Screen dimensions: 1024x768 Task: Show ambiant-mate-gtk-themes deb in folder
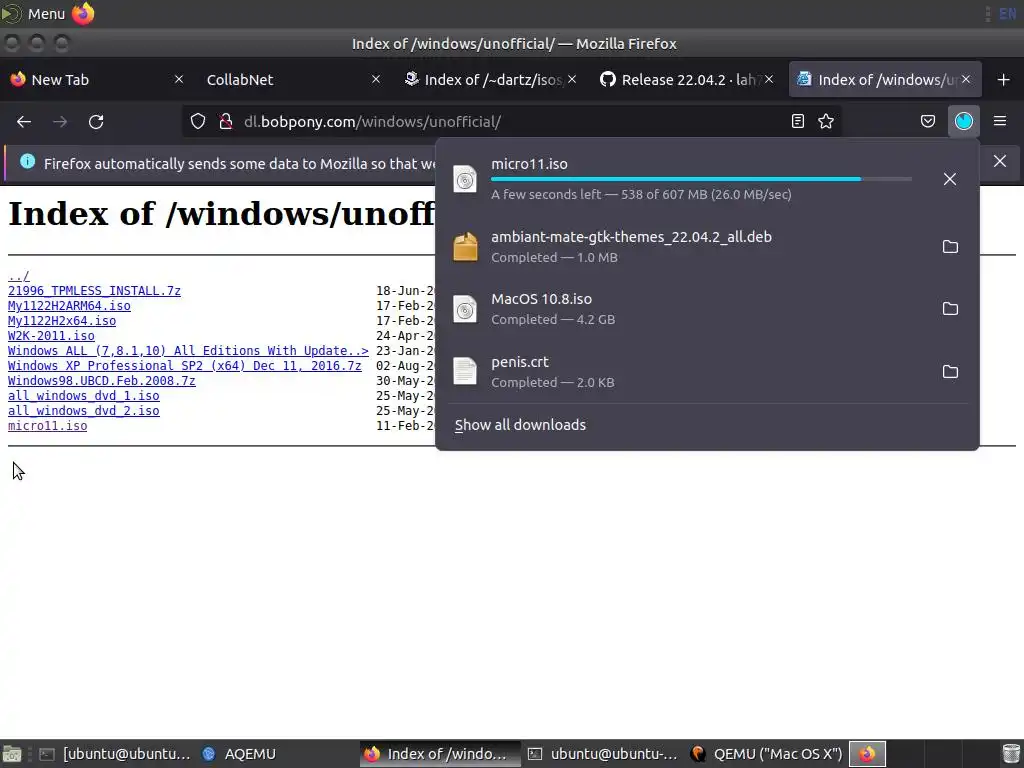coord(950,247)
